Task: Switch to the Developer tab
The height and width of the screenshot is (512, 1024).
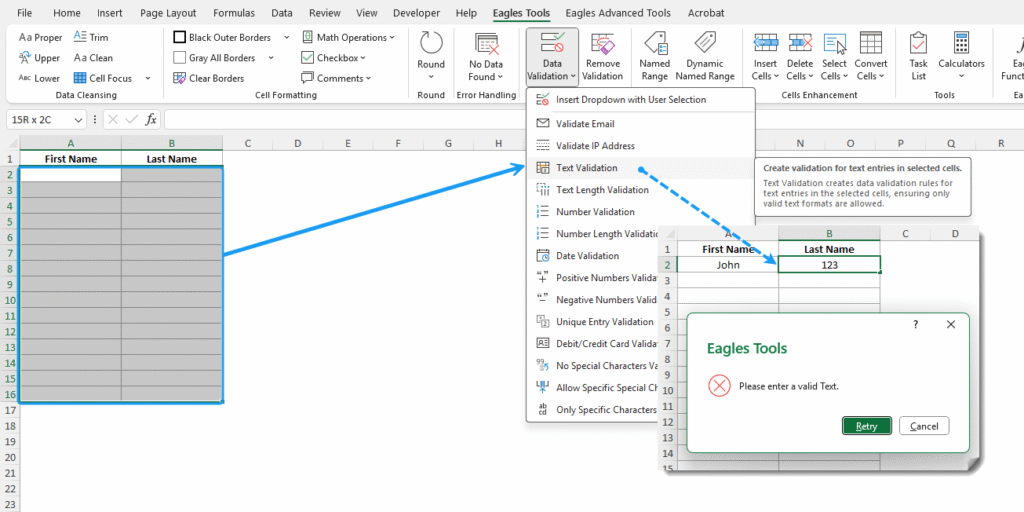Action: [x=417, y=12]
